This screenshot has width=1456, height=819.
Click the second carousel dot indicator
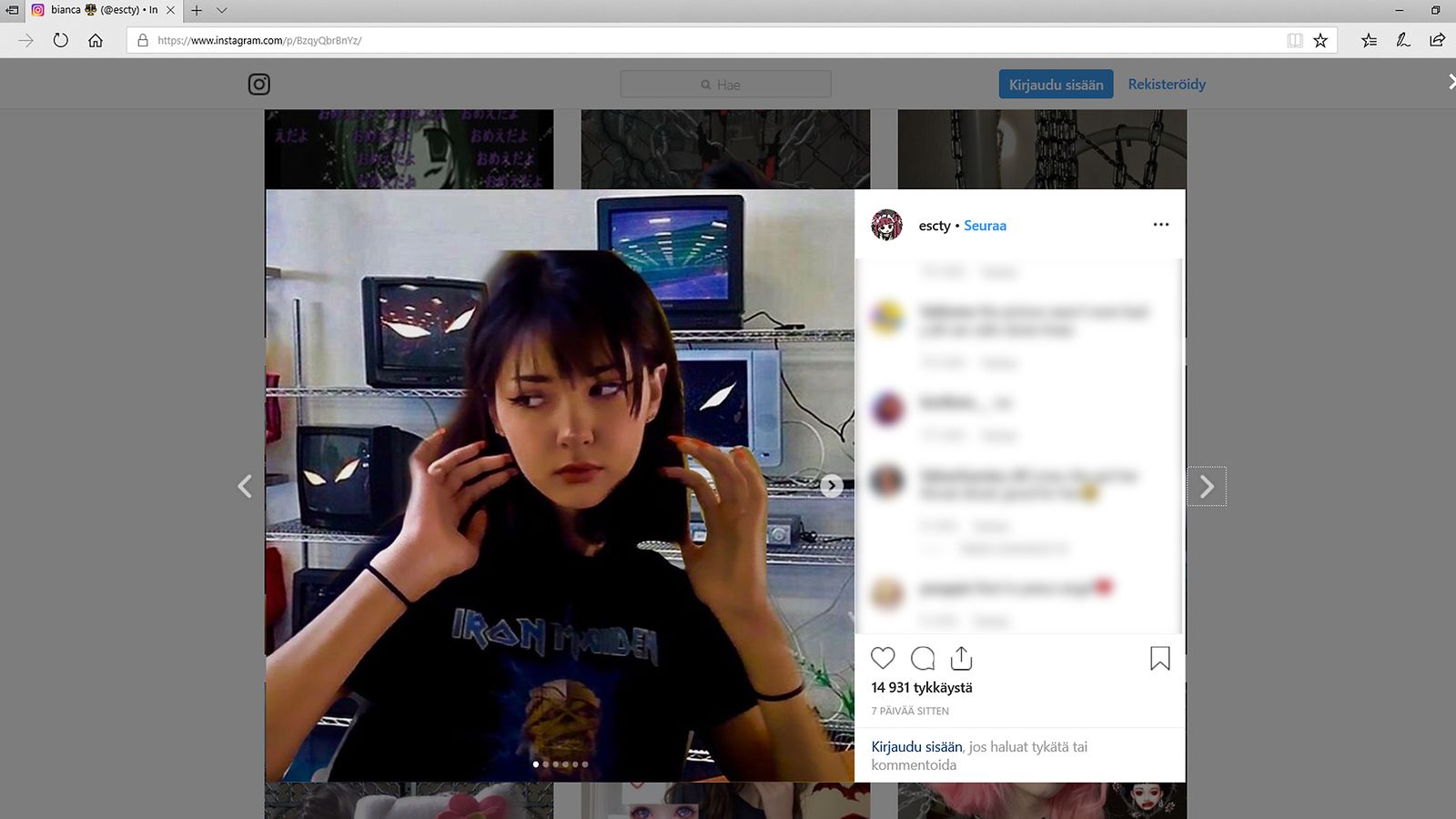pos(545,764)
